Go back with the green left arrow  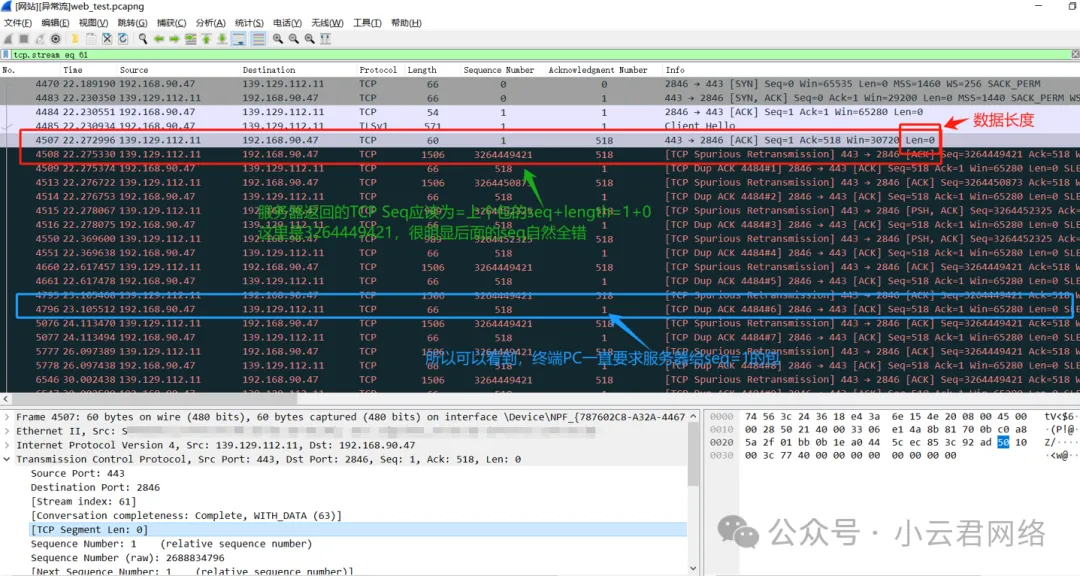click(159, 39)
